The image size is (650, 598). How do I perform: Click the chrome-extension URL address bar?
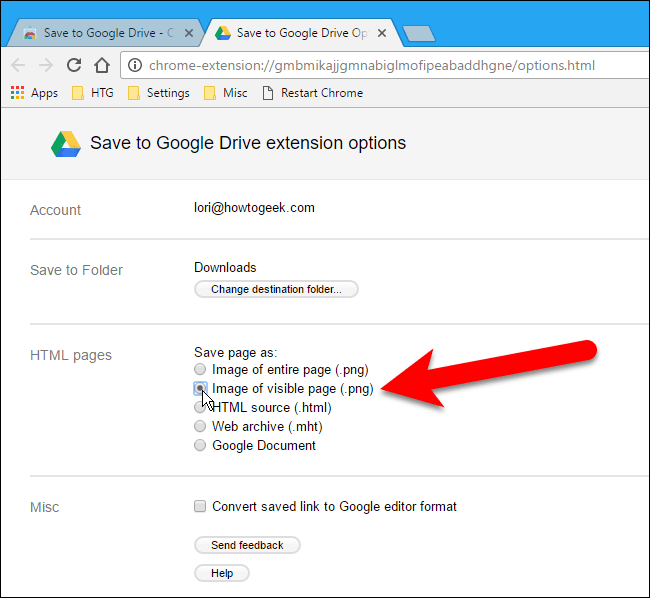click(x=380, y=66)
